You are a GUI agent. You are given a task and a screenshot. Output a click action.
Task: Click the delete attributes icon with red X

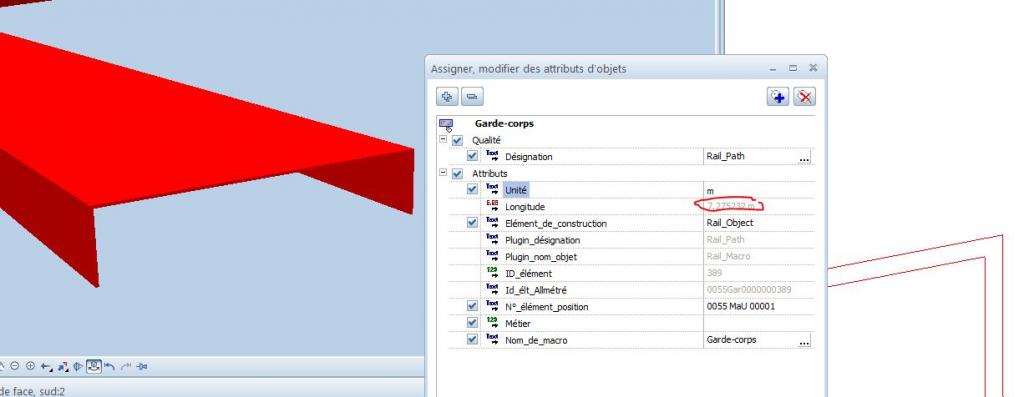tap(805, 97)
